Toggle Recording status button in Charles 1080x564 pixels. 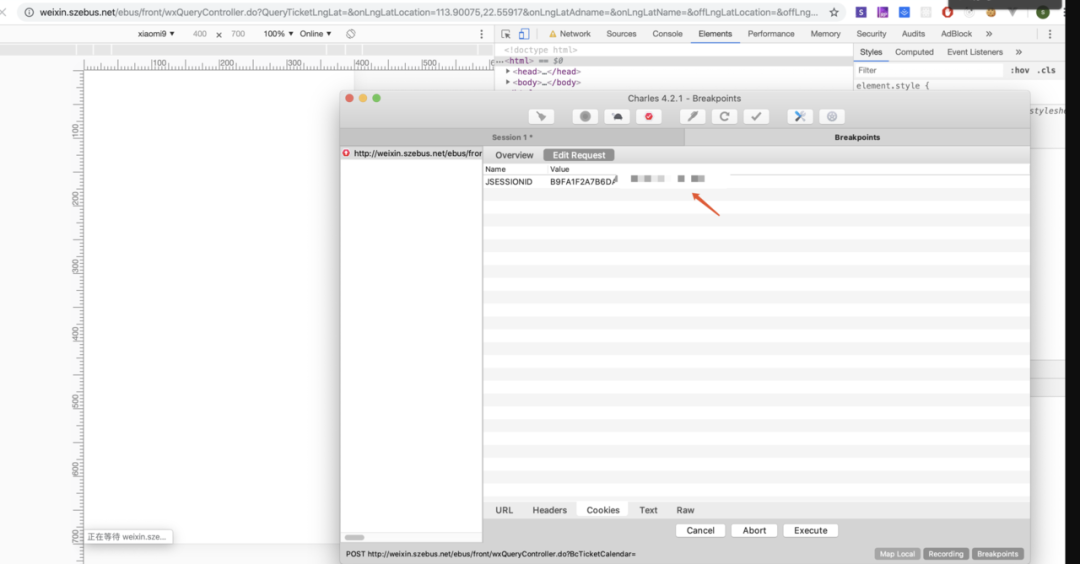click(x=946, y=554)
